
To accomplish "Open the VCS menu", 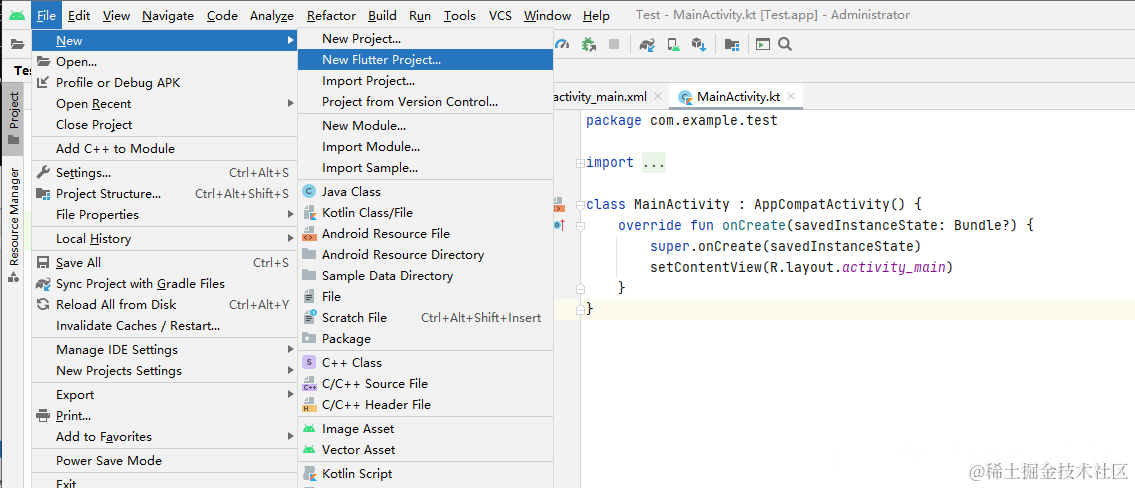I will [500, 15].
